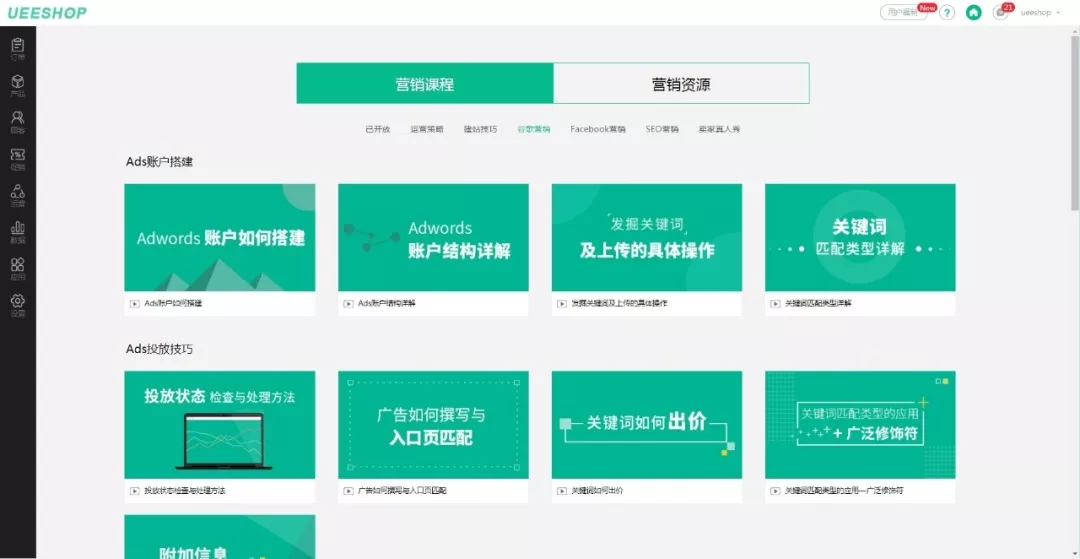Open the Coupons/Promotions sidebar icon
This screenshot has height=559, width=1080.
17,158
